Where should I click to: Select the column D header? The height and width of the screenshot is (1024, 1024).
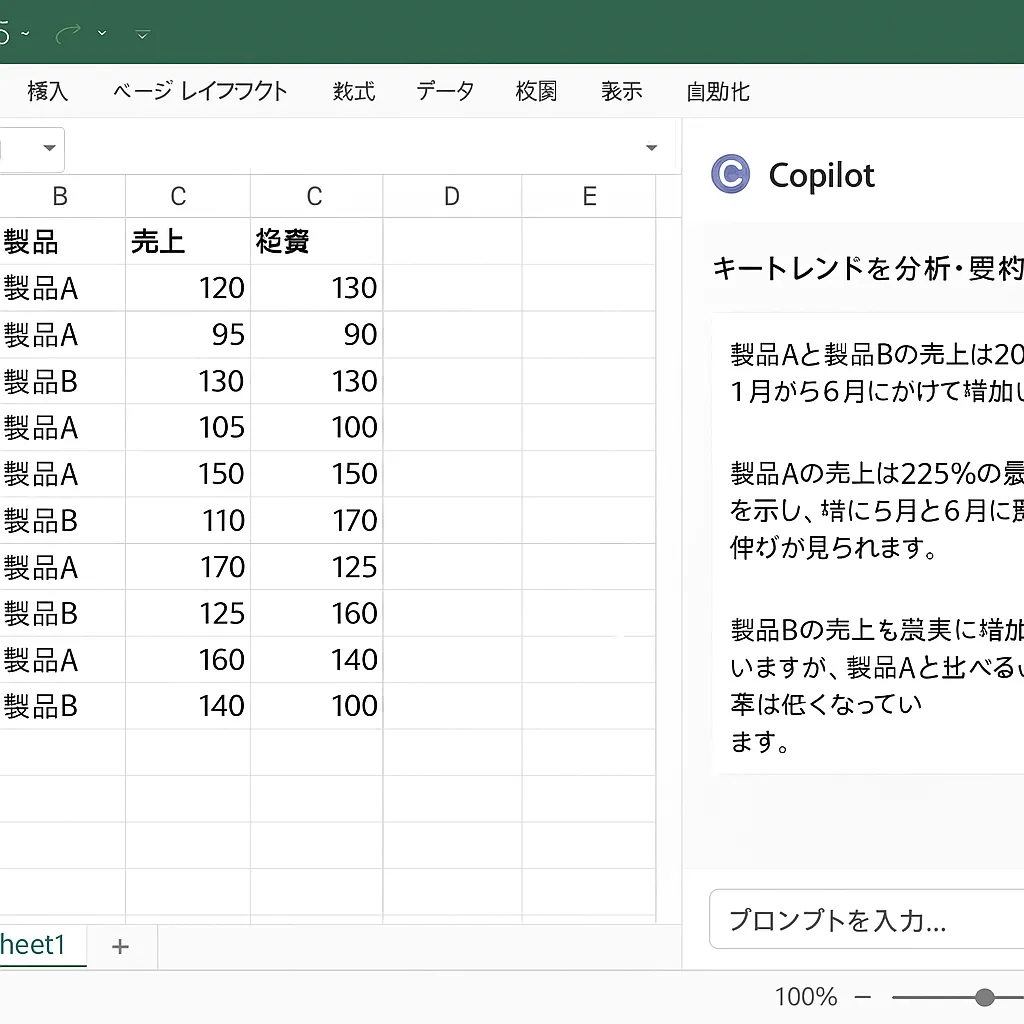coord(452,197)
